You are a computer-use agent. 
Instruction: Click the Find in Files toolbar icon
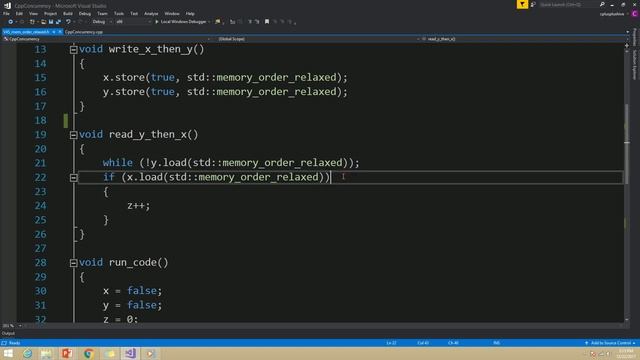pos(218,22)
